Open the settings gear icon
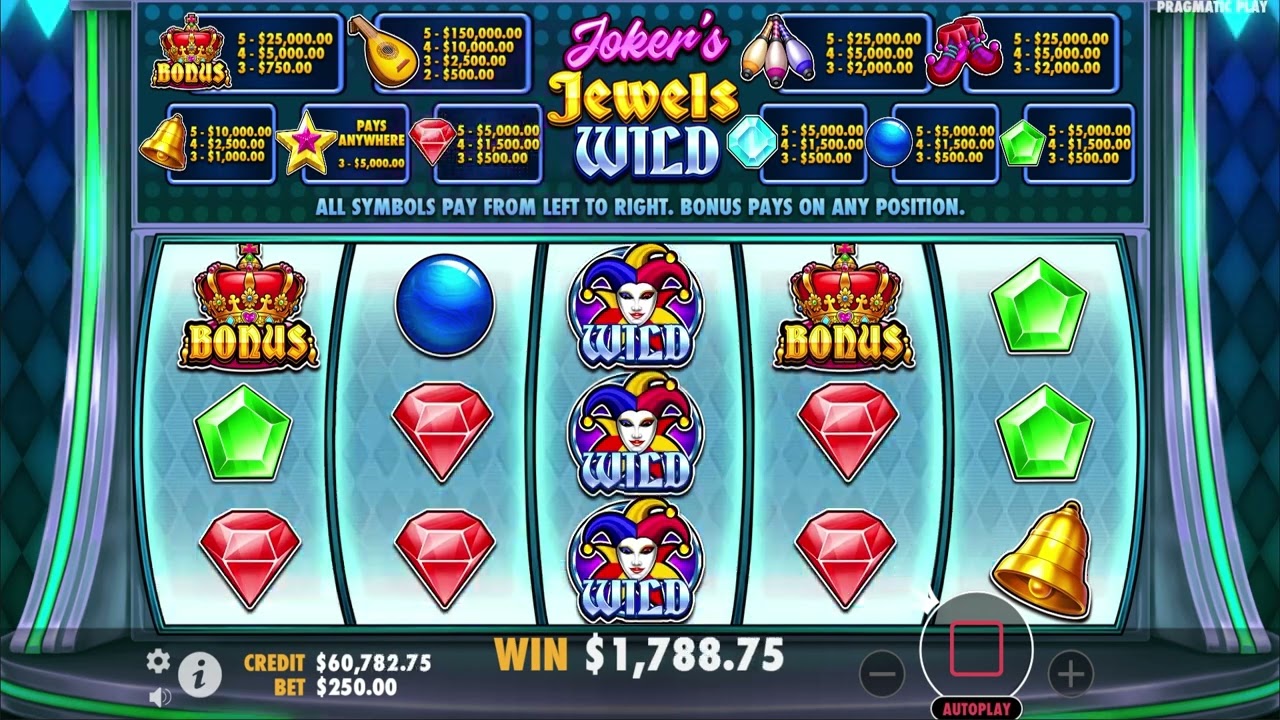The width and height of the screenshot is (1280, 720). point(158,661)
